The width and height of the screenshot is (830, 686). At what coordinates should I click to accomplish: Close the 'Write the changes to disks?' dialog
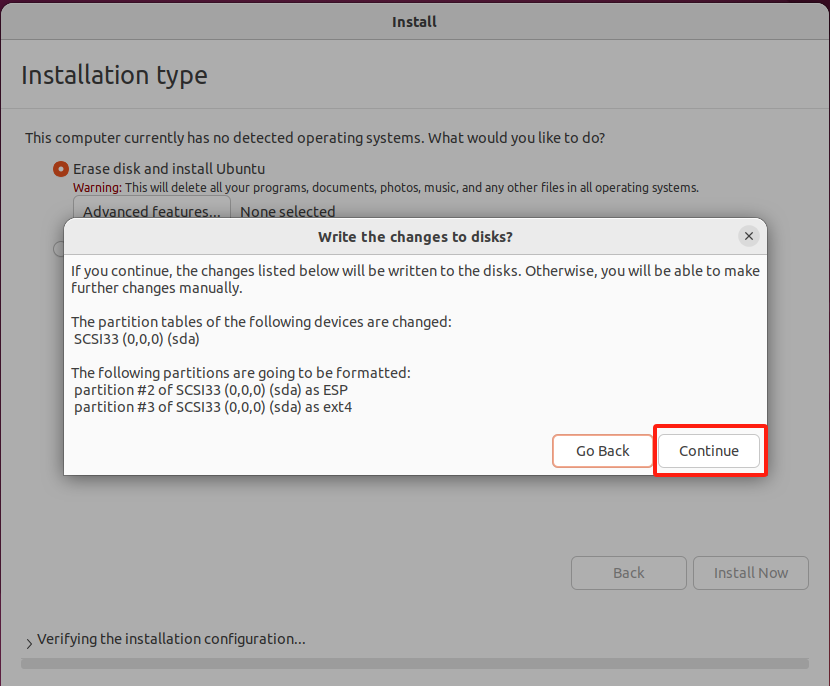[x=748, y=236]
